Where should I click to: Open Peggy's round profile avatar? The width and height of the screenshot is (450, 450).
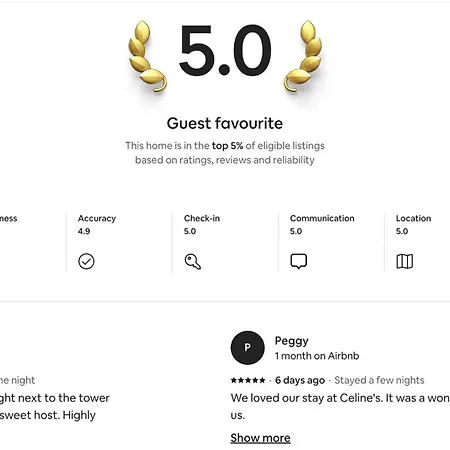point(248,348)
